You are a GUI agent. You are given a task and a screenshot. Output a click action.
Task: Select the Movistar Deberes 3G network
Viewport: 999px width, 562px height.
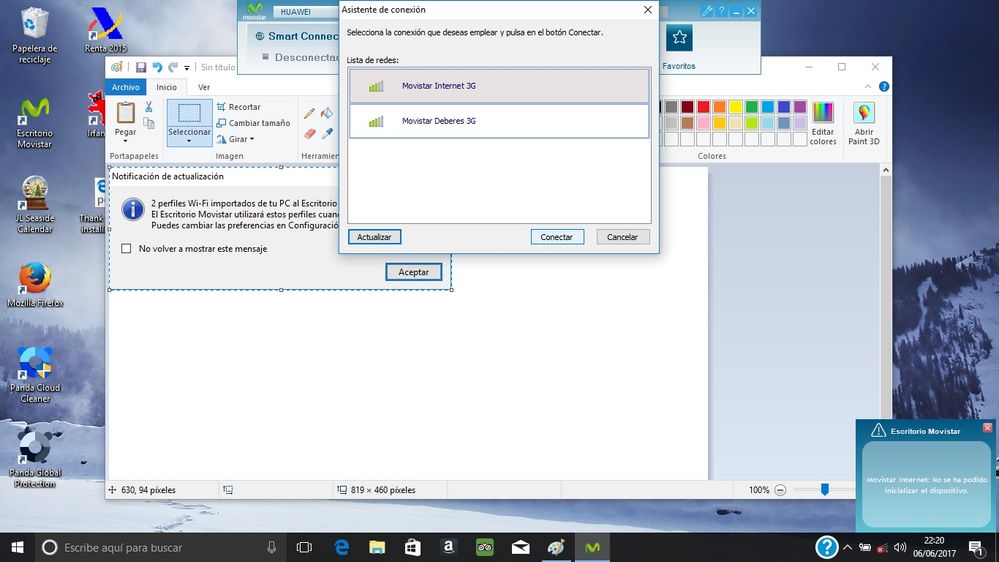[499, 121]
